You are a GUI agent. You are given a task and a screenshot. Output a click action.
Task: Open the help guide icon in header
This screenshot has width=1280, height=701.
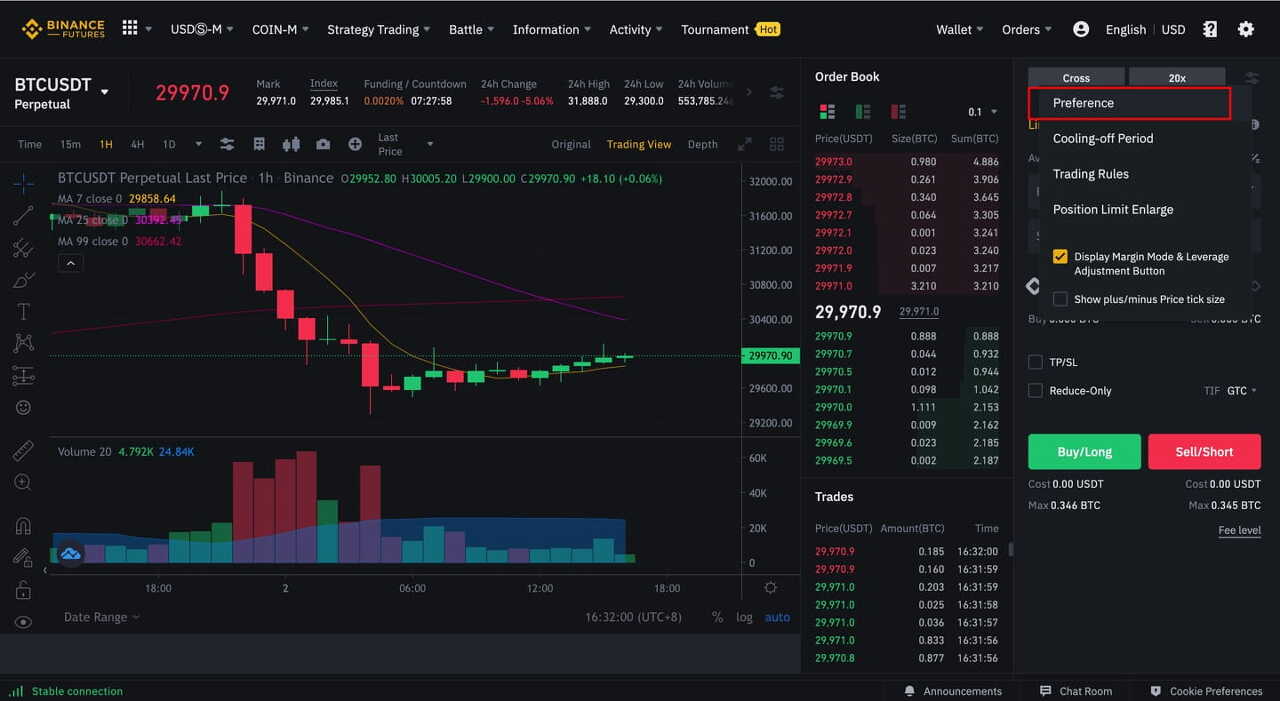pyautogui.click(x=1210, y=29)
